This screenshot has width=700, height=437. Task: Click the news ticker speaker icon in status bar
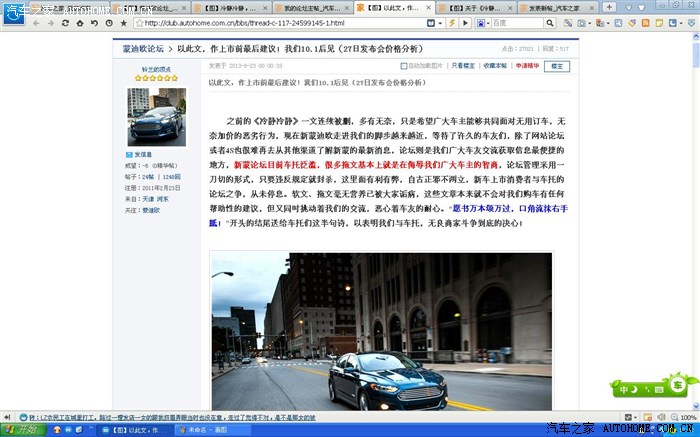[x=6, y=416]
